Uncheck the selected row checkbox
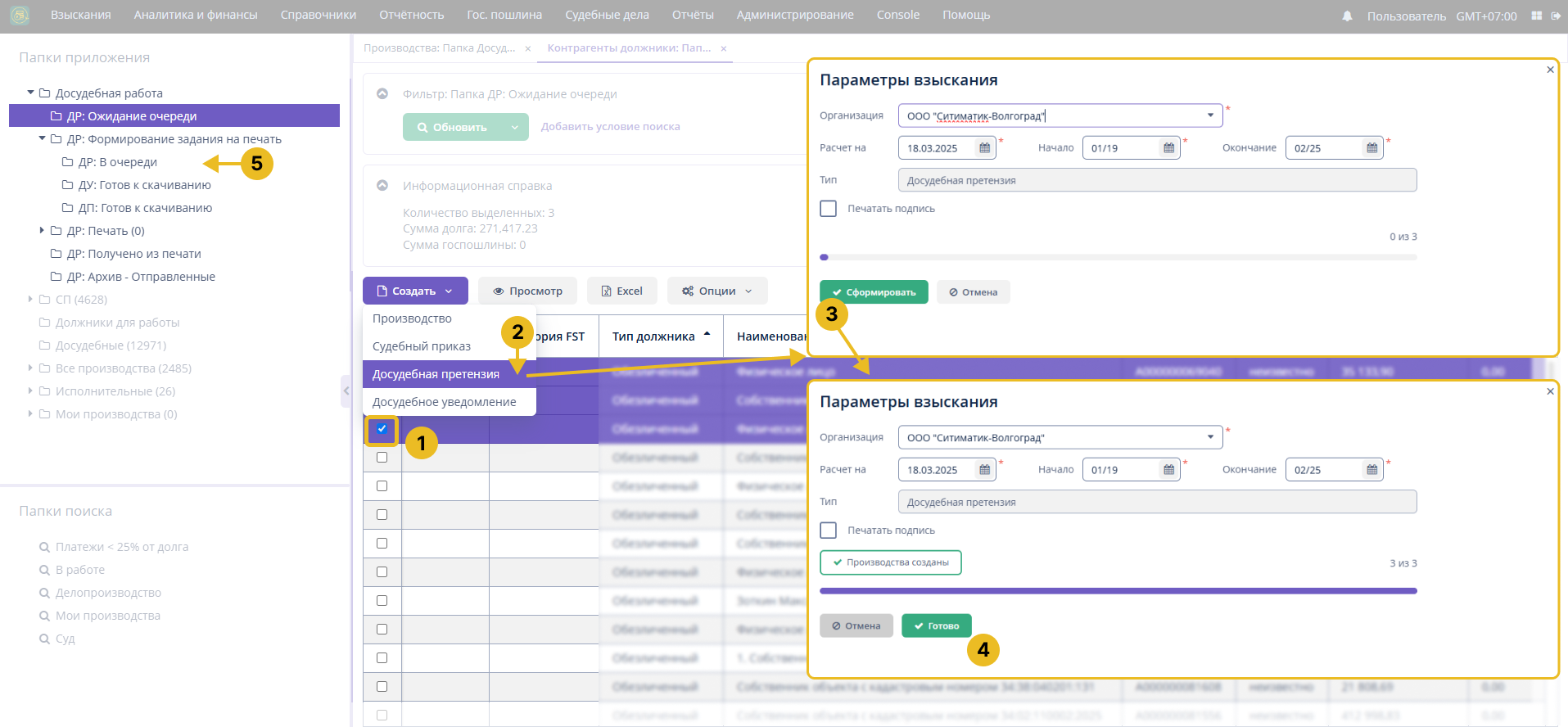This screenshot has width=1568, height=727. (x=382, y=429)
